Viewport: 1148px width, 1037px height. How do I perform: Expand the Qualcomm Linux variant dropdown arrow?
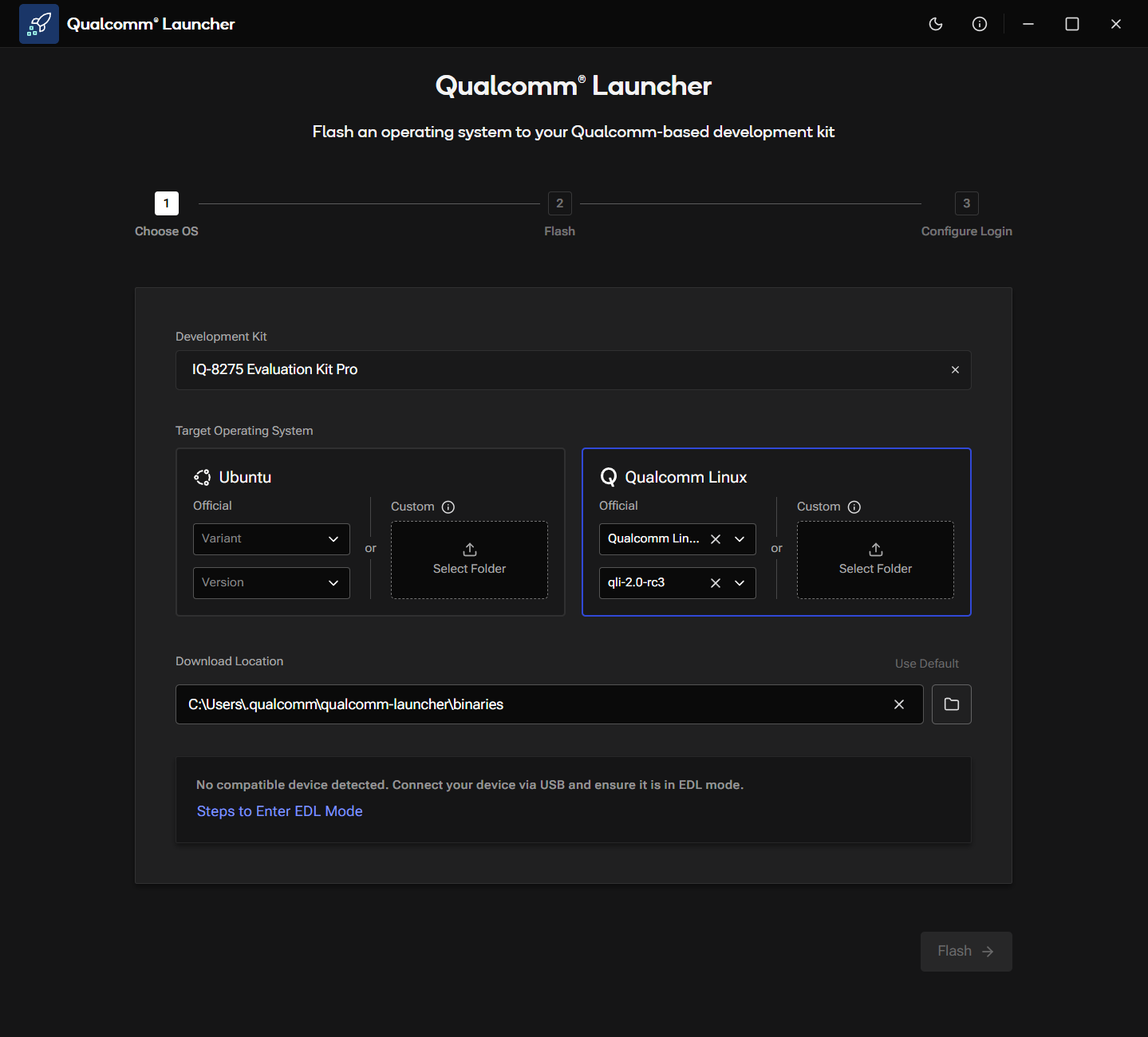point(740,539)
